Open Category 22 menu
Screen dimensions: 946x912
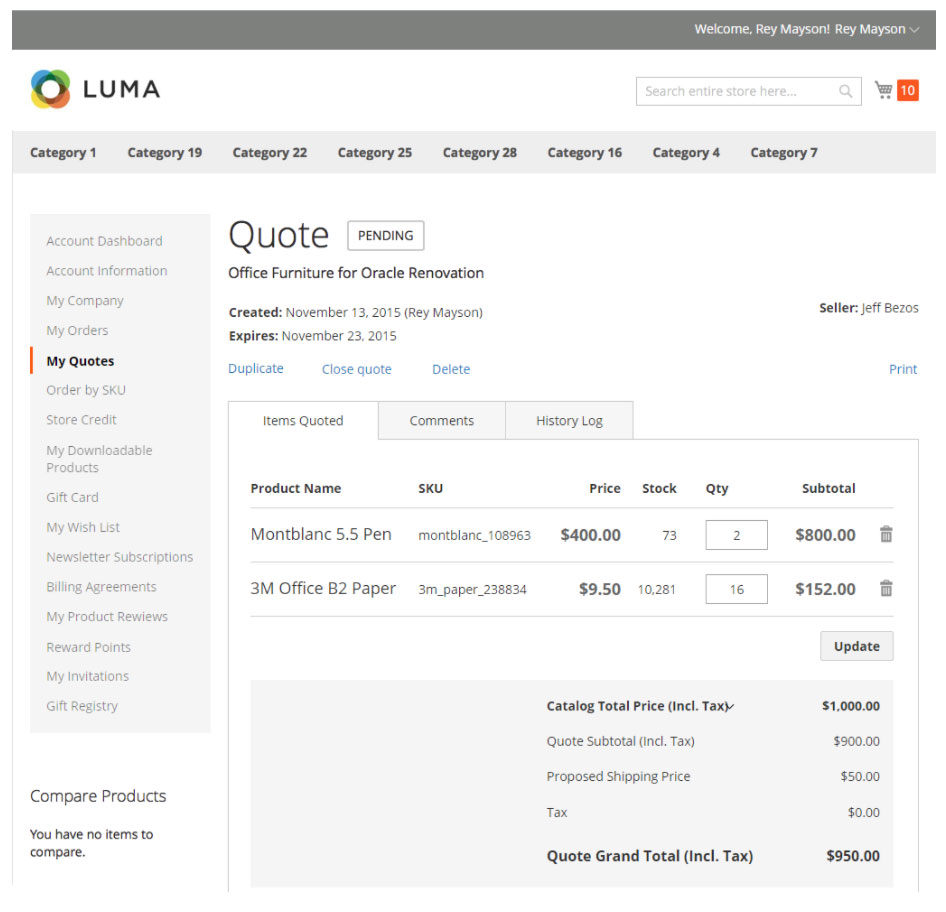pyautogui.click(x=270, y=153)
